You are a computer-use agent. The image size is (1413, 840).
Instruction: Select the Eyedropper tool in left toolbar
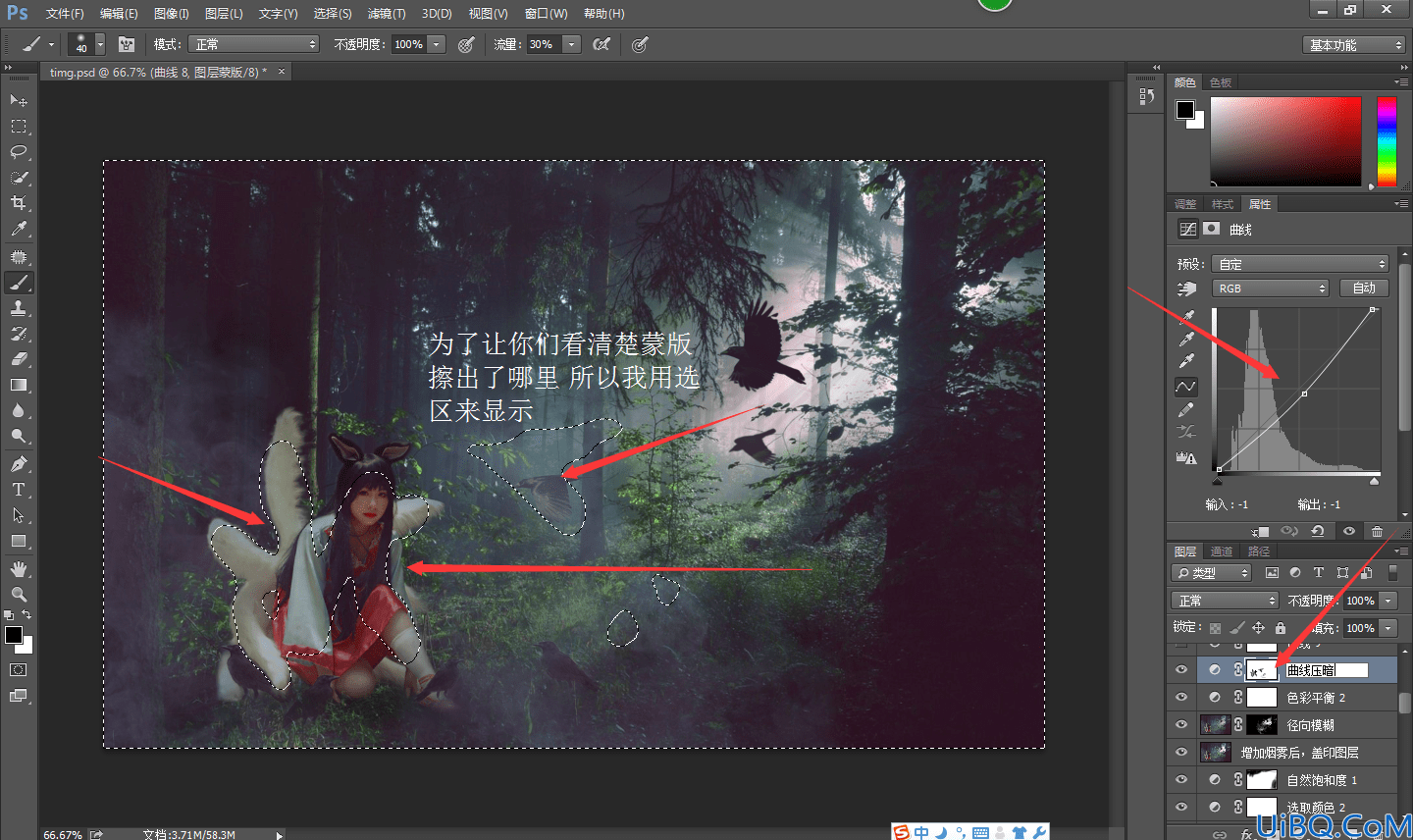point(19,229)
